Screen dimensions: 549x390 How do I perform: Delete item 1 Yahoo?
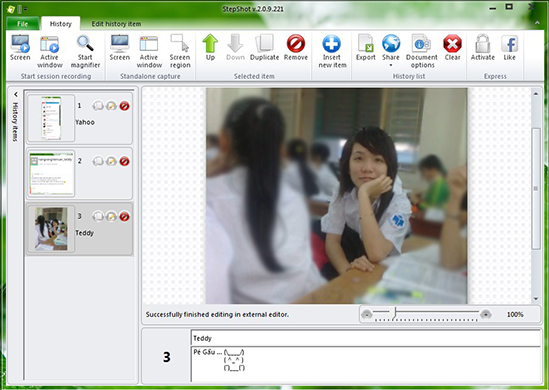[x=124, y=106]
